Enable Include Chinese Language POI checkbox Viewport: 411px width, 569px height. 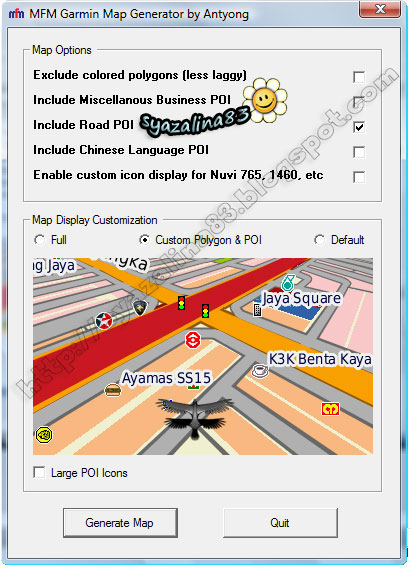(x=359, y=152)
